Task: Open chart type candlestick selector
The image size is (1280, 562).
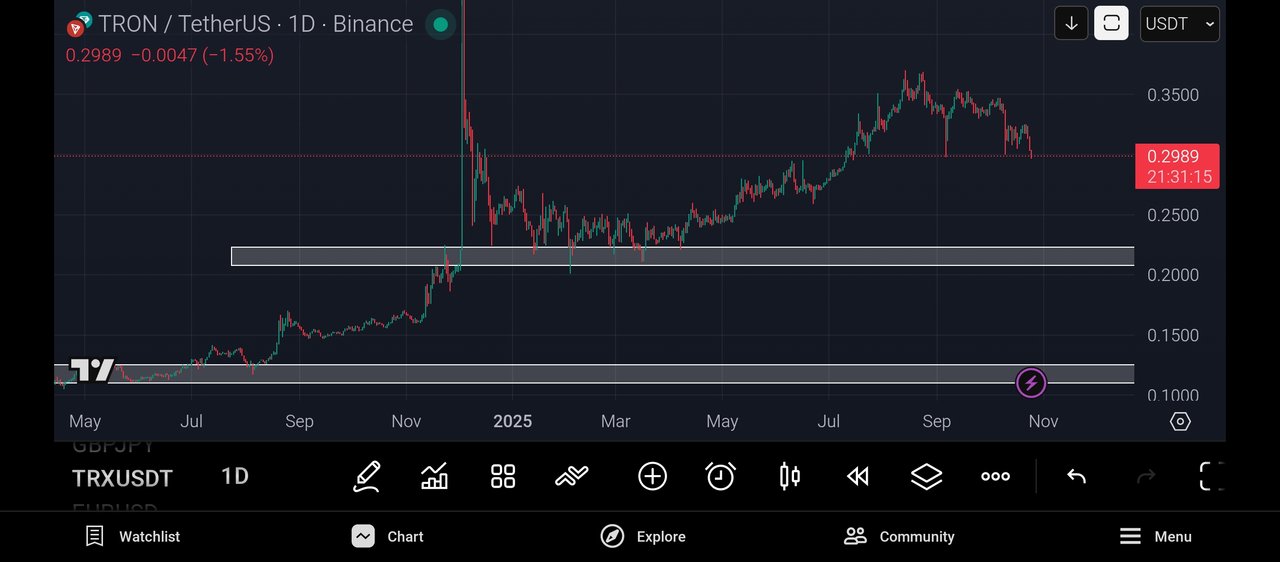Action: (x=789, y=477)
